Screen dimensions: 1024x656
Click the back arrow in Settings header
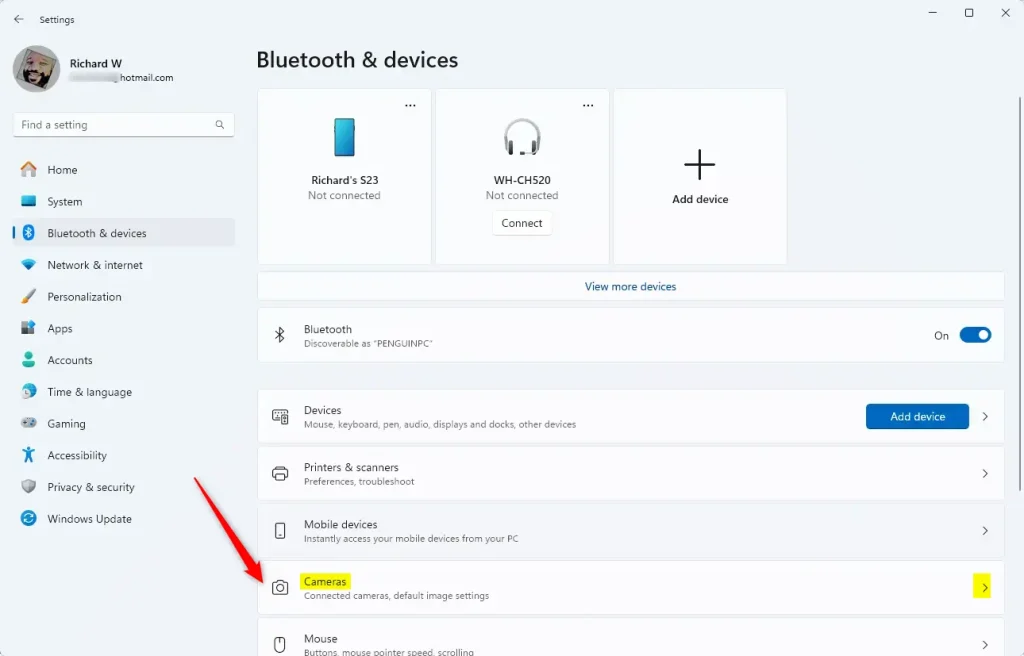pyautogui.click(x=18, y=19)
